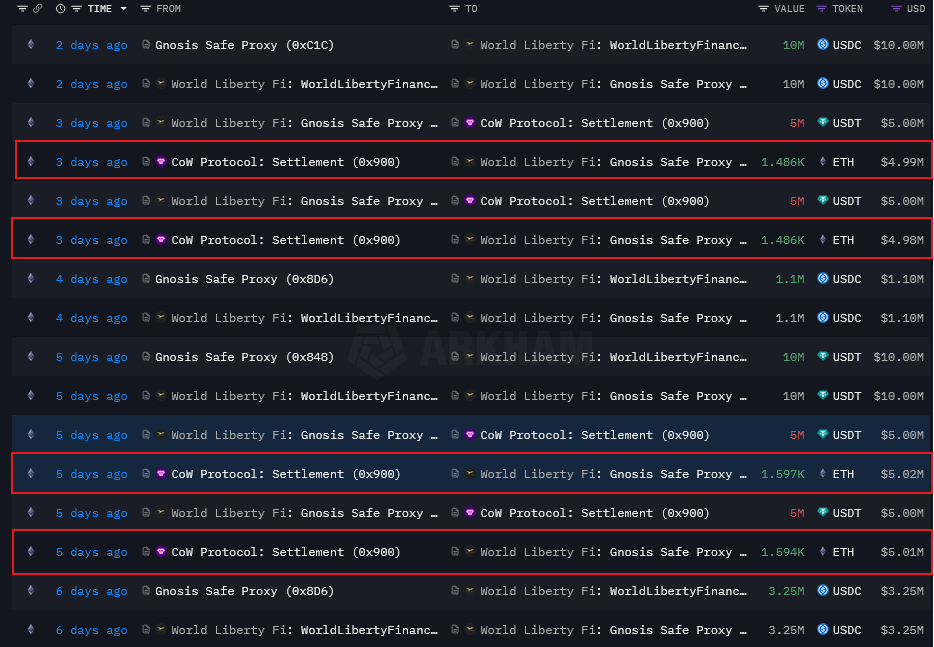Open Gnosis Safe Proxy (0x848) address link
This screenshot has width=934, height=647.
tap(244, 357)
